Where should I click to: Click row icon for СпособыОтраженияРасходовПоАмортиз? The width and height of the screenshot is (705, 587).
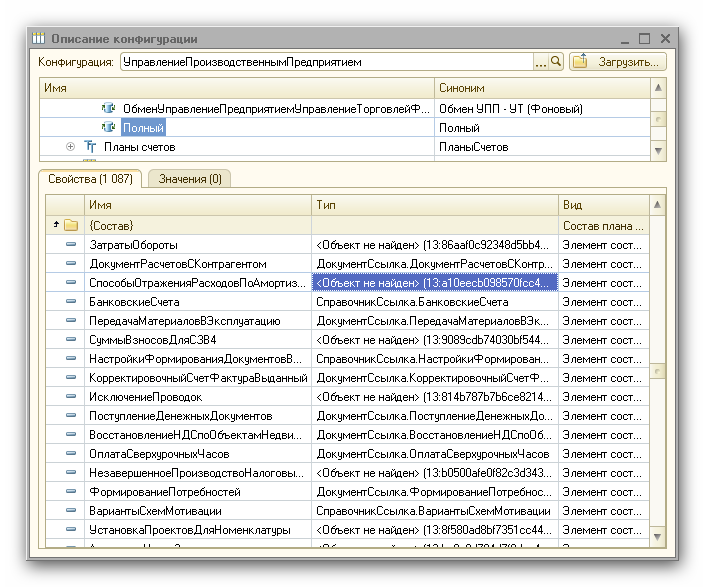71,282
